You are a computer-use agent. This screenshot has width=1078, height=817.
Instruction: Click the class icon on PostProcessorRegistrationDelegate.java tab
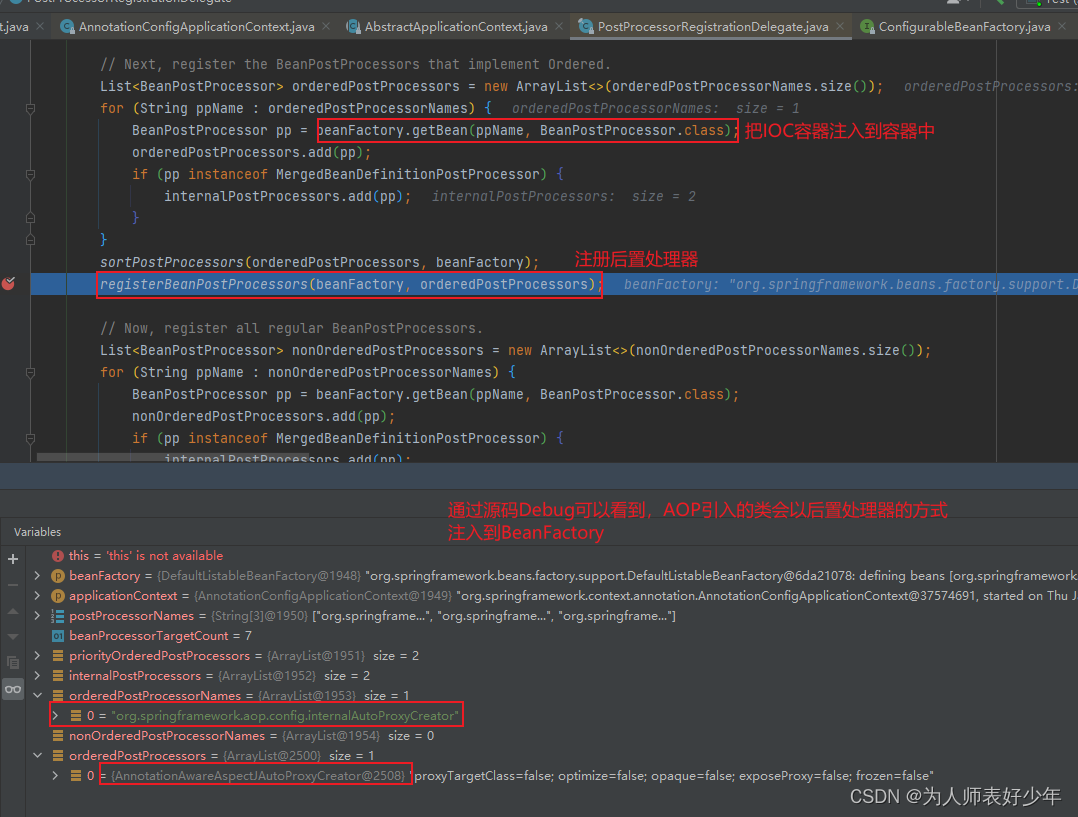point(586,27)
